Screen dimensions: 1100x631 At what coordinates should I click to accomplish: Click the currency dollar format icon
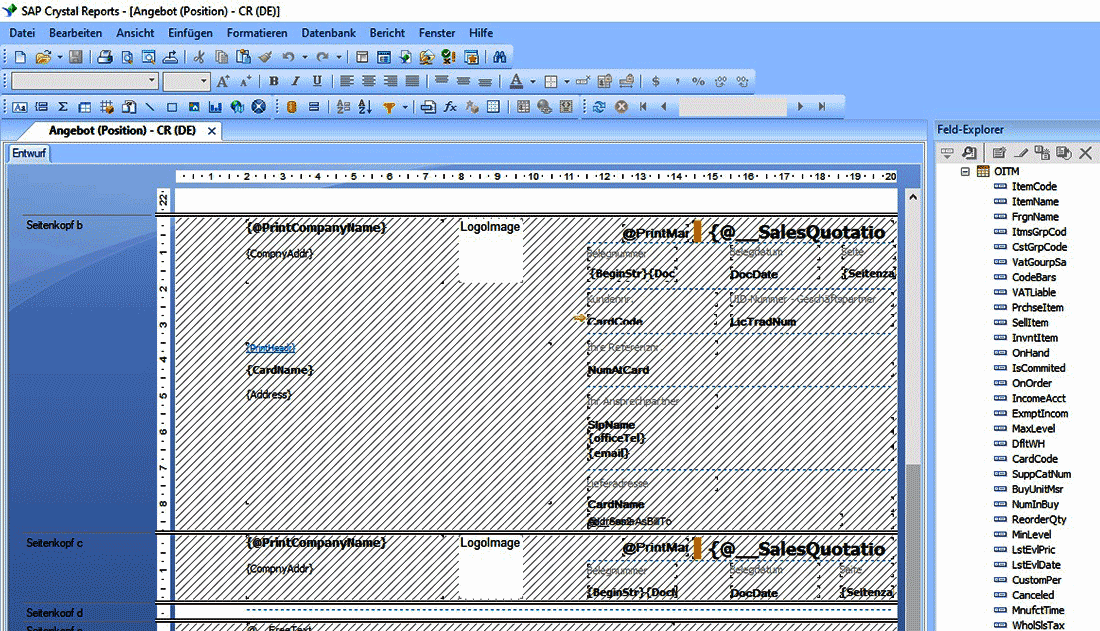pyautogui.click(x=656, y=81)
